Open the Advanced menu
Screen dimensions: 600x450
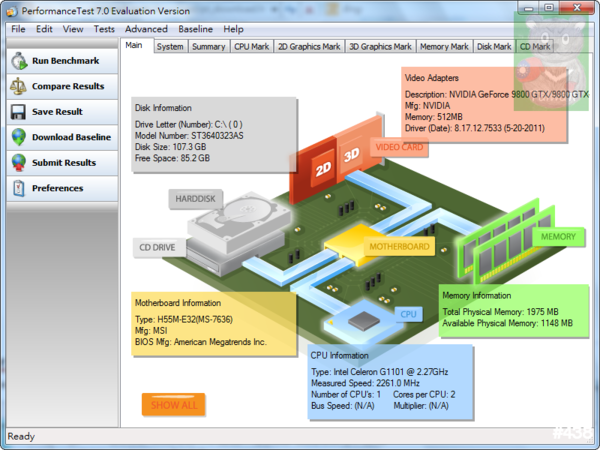pyautogui.click(x=146, y=29)
